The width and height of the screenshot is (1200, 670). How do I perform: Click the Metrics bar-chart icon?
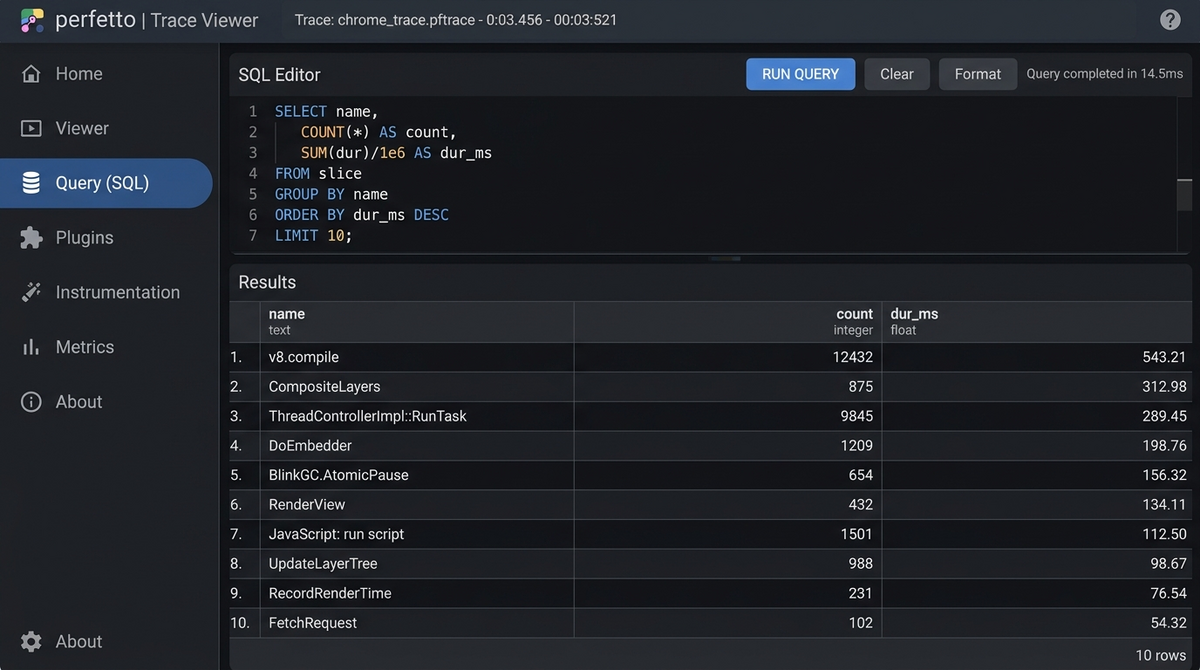[x=31, y=347]
